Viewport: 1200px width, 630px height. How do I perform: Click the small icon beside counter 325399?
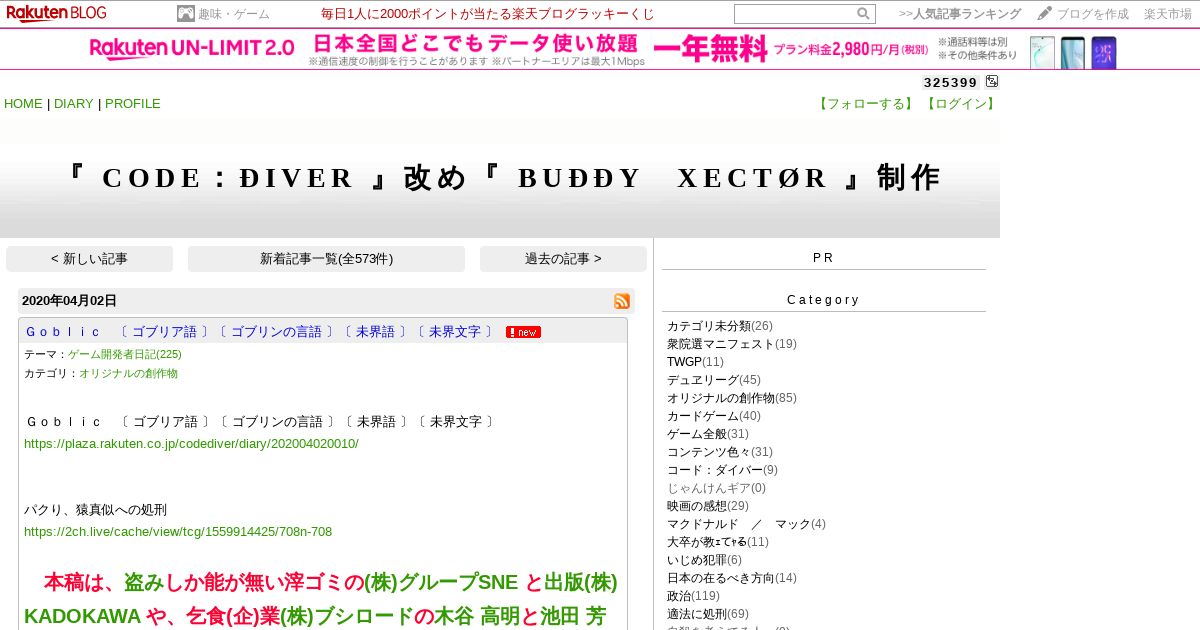tap(992, 82)
